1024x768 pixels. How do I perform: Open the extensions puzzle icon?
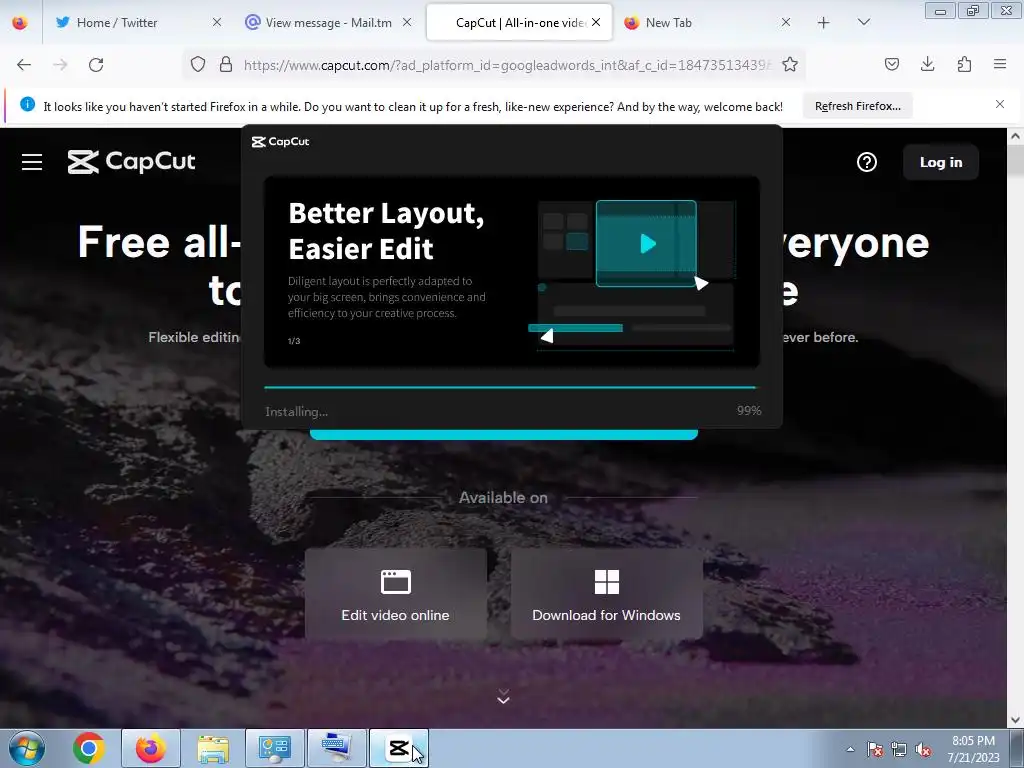964,64
